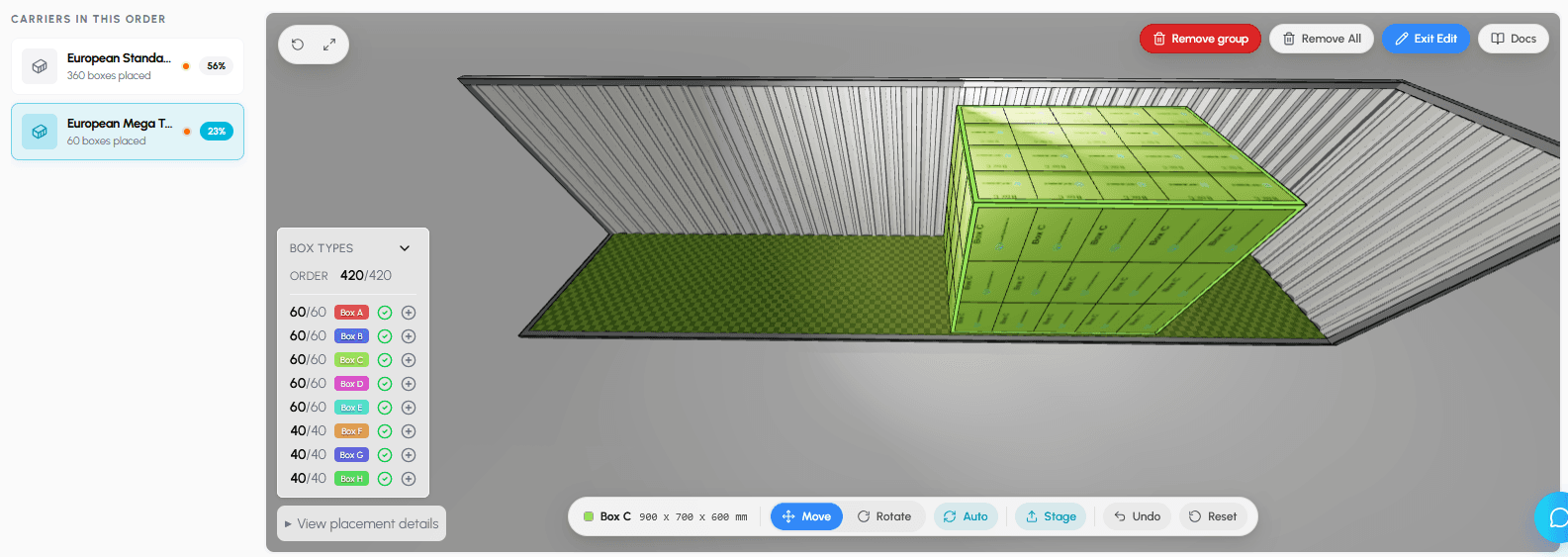Open the Docs link
This screenshot has height=557, width=1568.
click(x=1514, y=39)
